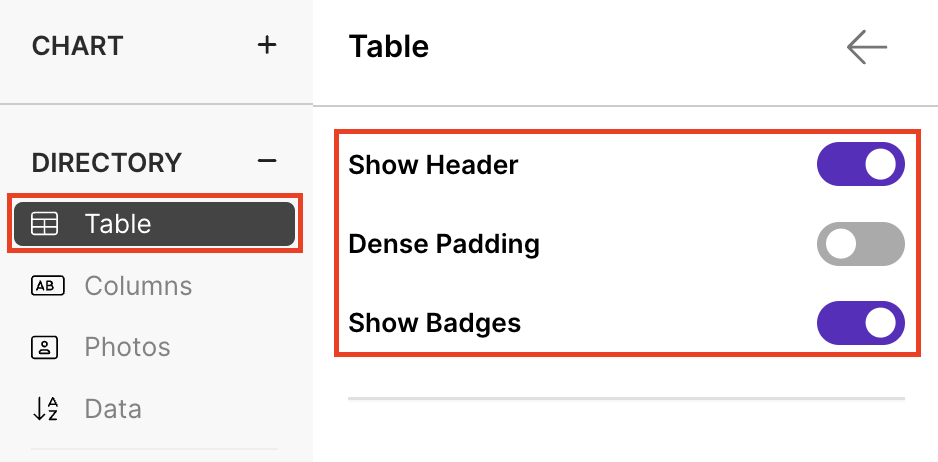Open the Photos settings entry
The height and width of the screenshot is (462, 938).
(127, 347)
